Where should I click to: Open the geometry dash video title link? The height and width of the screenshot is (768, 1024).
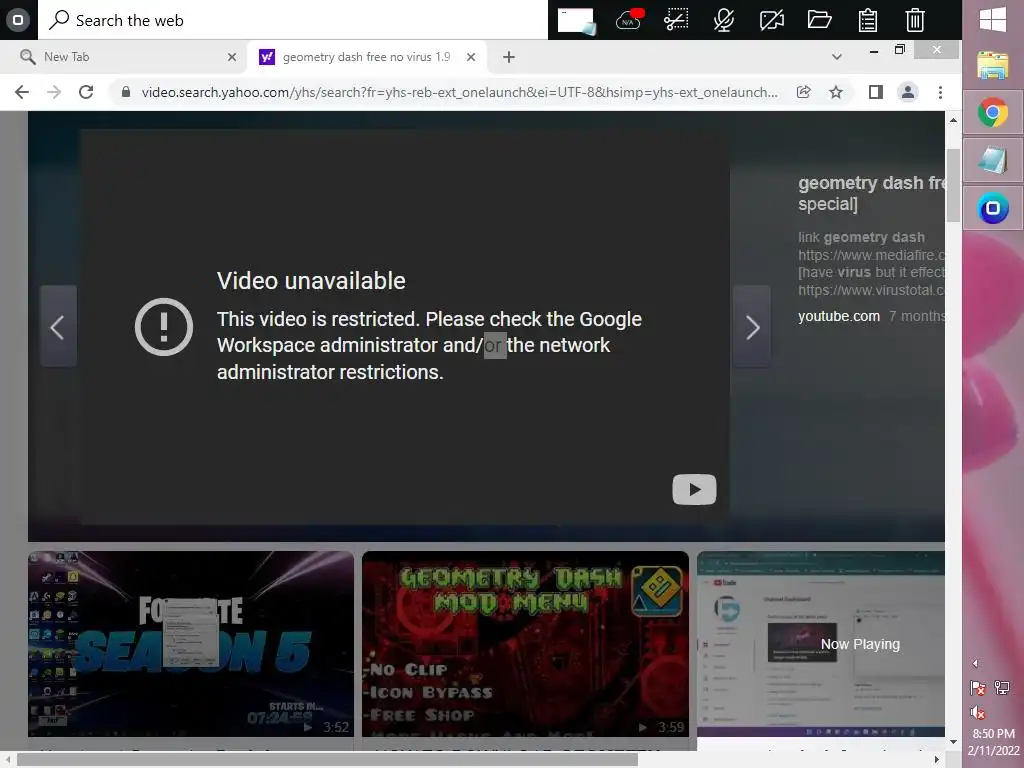[871, 193]
